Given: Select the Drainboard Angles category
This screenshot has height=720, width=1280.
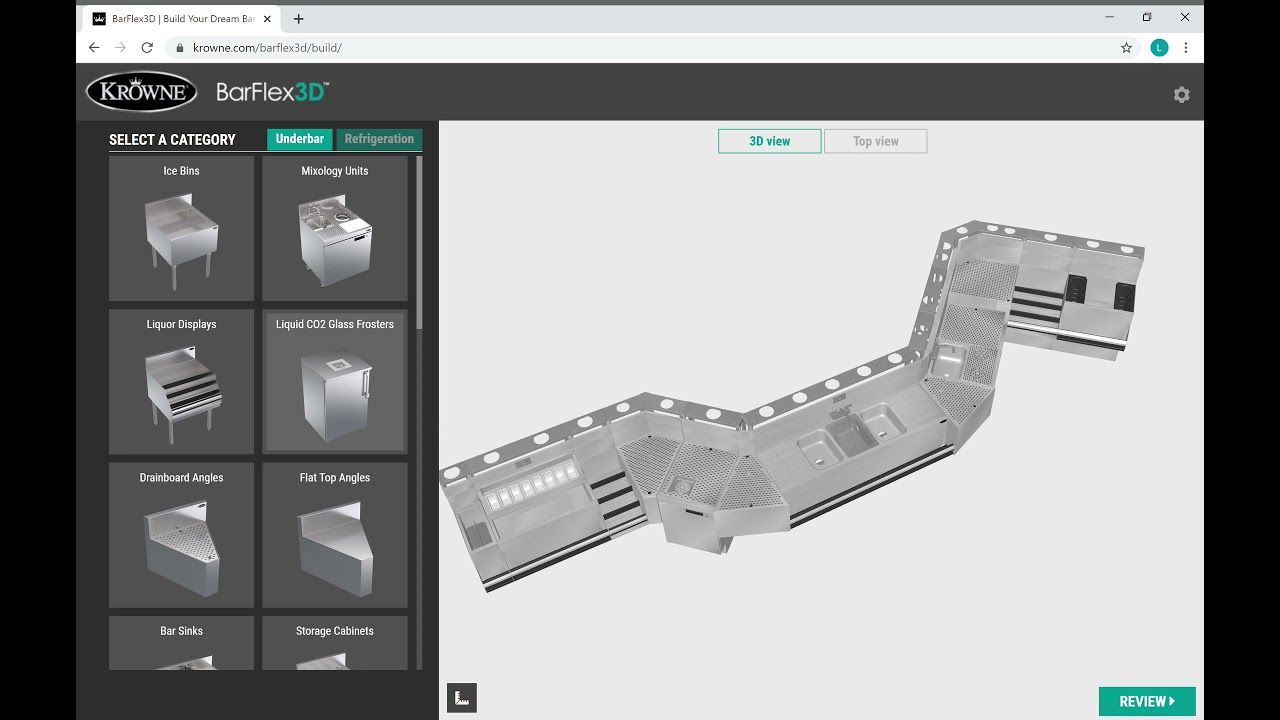Looking at the screenshot, I should [x=181, y=535].
